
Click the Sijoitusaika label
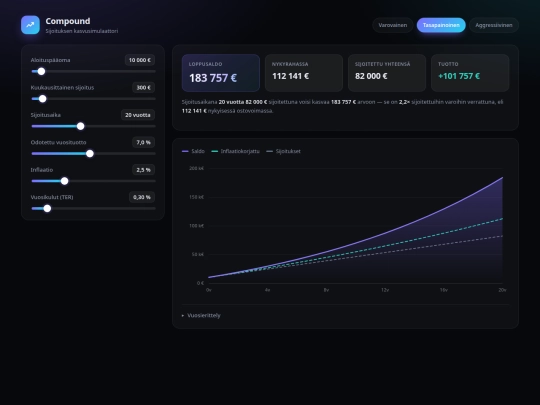click(x=45, y=115)
